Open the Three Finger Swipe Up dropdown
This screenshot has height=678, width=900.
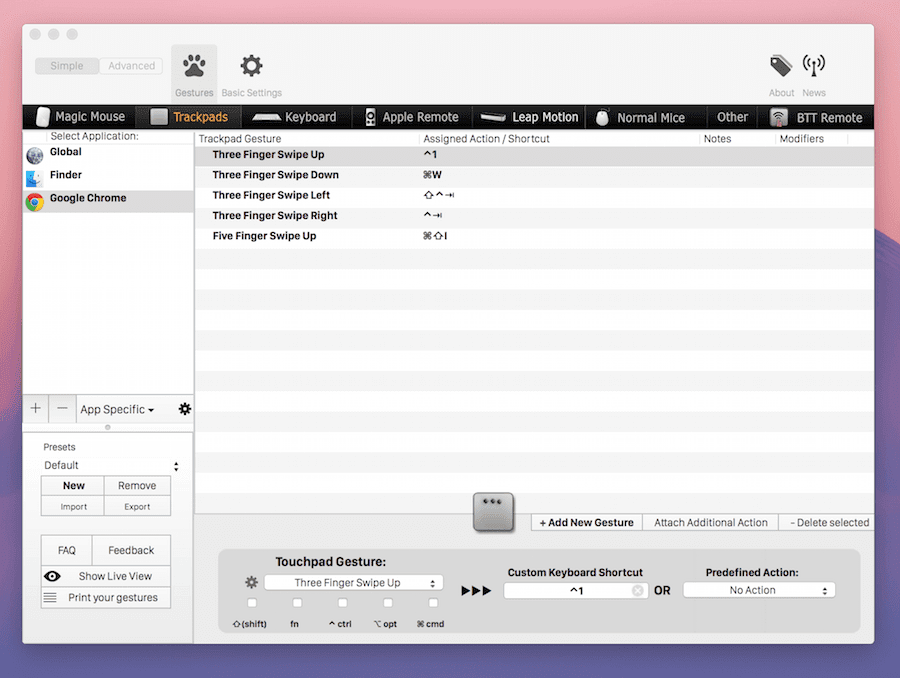coord(353,583)
